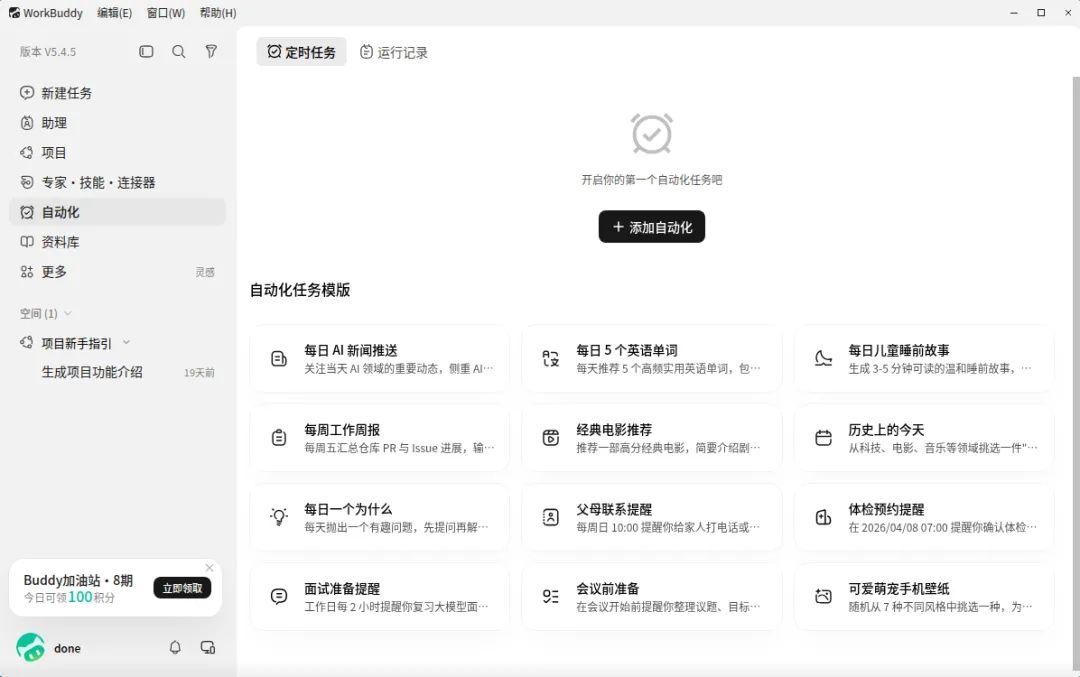
Task: Open the notifications bell icon
Action: pos(175,647)
